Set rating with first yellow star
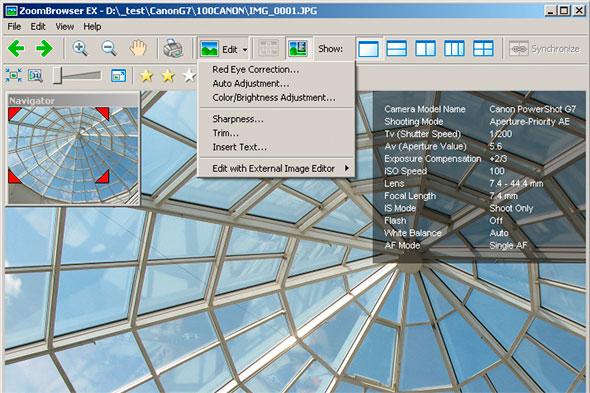 pyautogui.click(x=146, y=76)
